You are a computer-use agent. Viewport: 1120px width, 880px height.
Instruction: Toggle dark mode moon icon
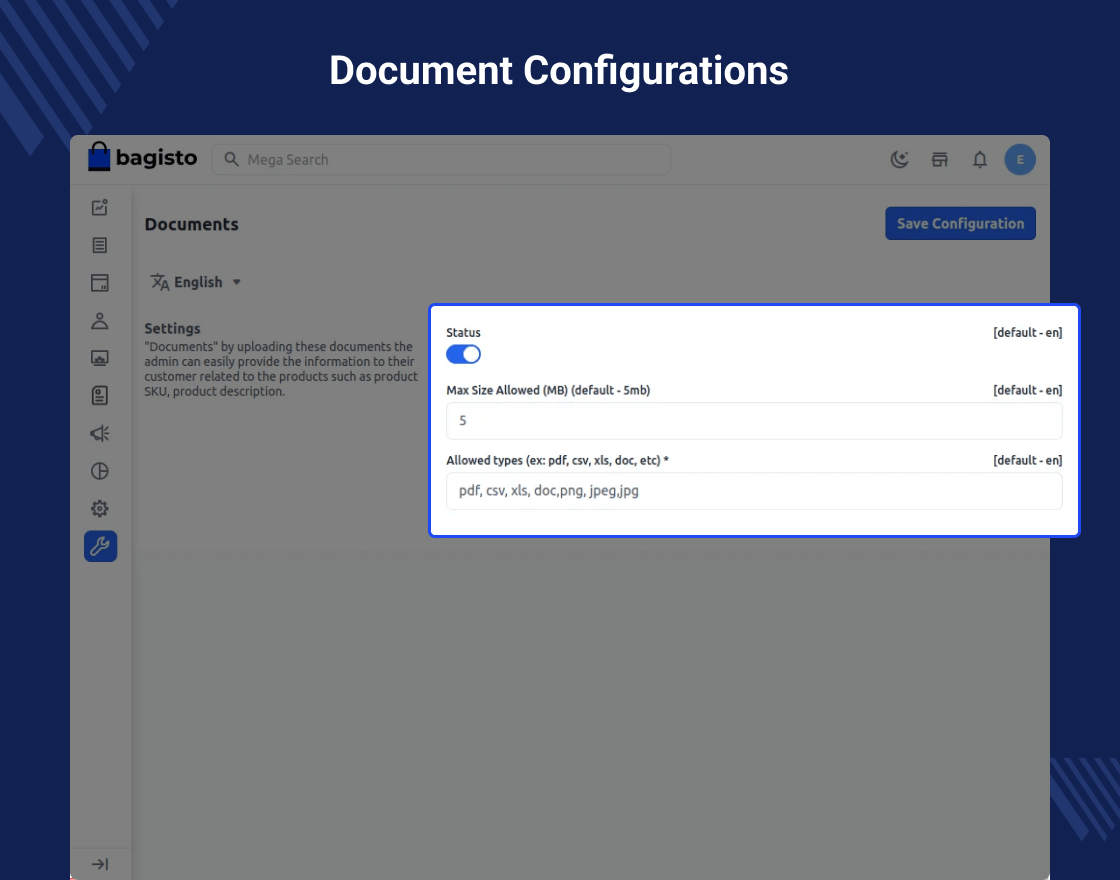tap(899, 159)
